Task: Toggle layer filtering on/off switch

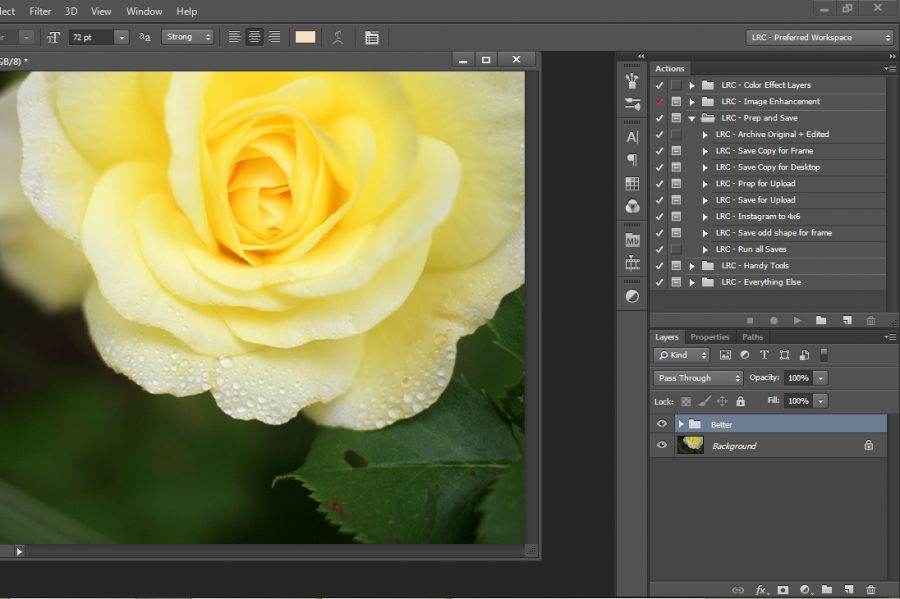Action: click(x=824, y=355)
